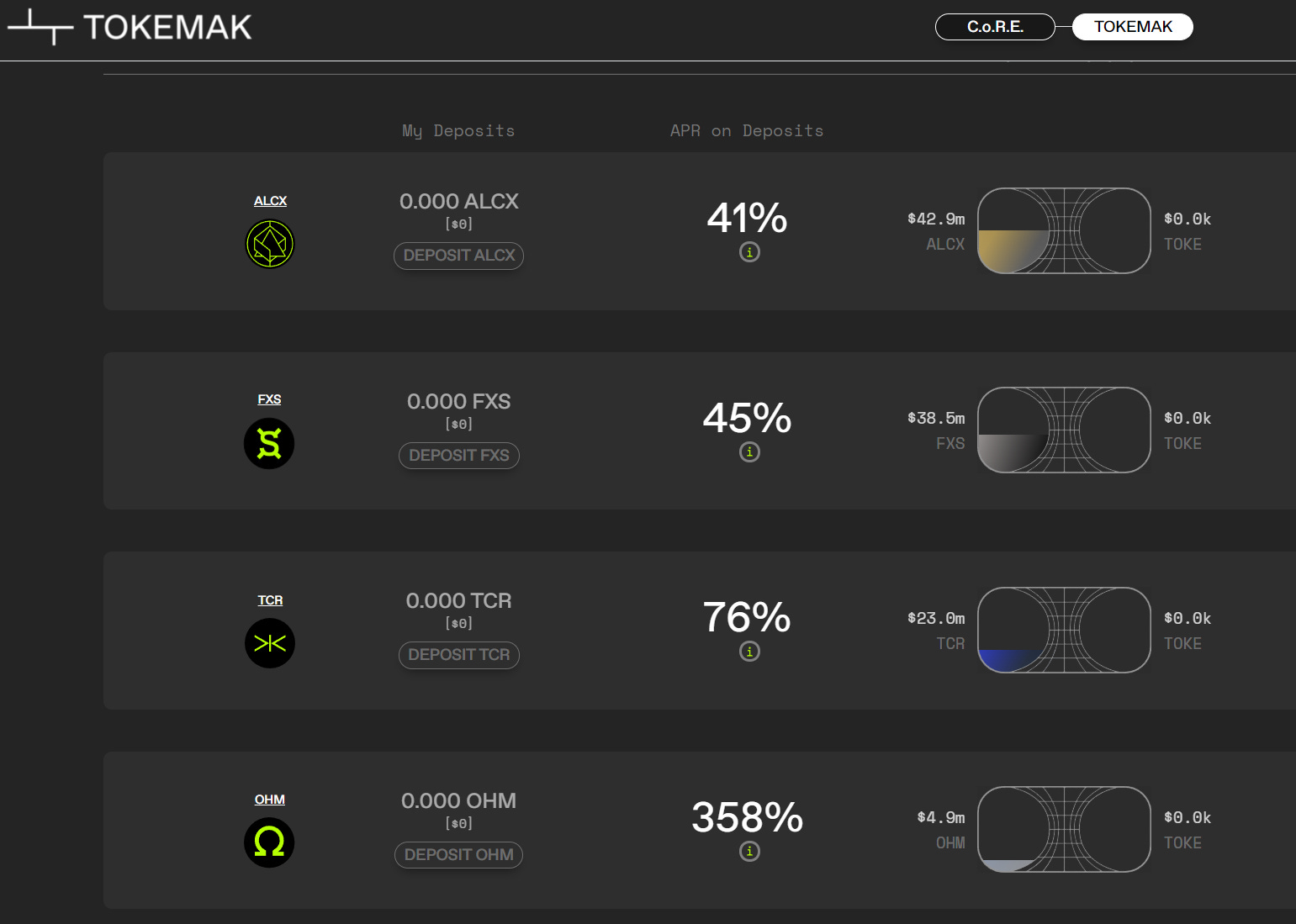Click the OHM reactor visualization
Viewport: 1296px width, 924px height.
click(1064, 829)
